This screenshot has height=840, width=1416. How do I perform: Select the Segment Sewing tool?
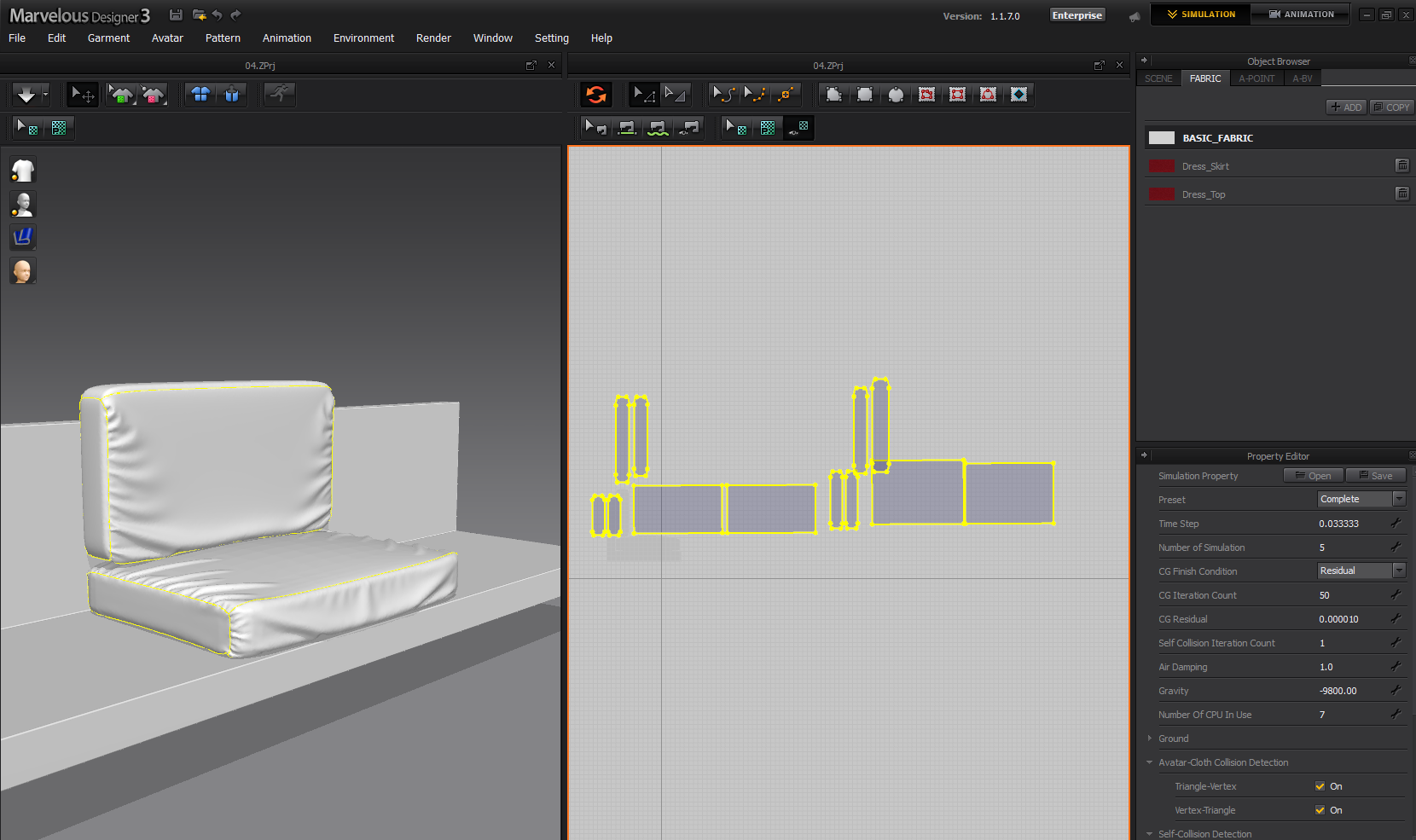[626, 128]
